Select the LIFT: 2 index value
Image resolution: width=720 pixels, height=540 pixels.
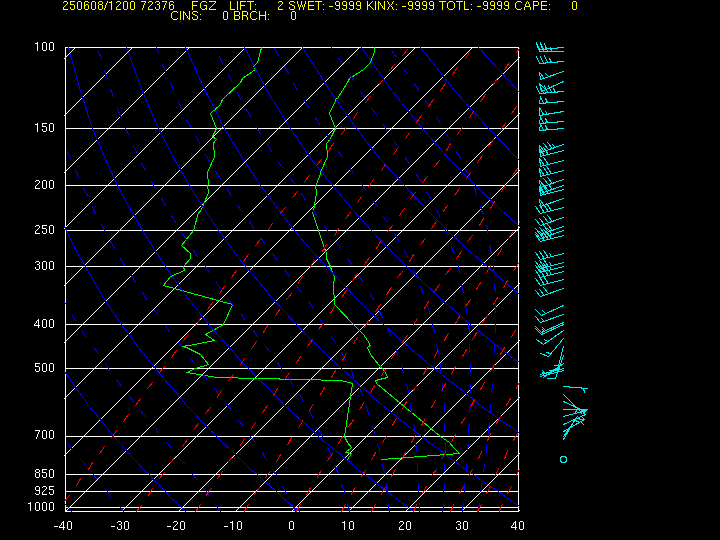[x=256, y=6]
